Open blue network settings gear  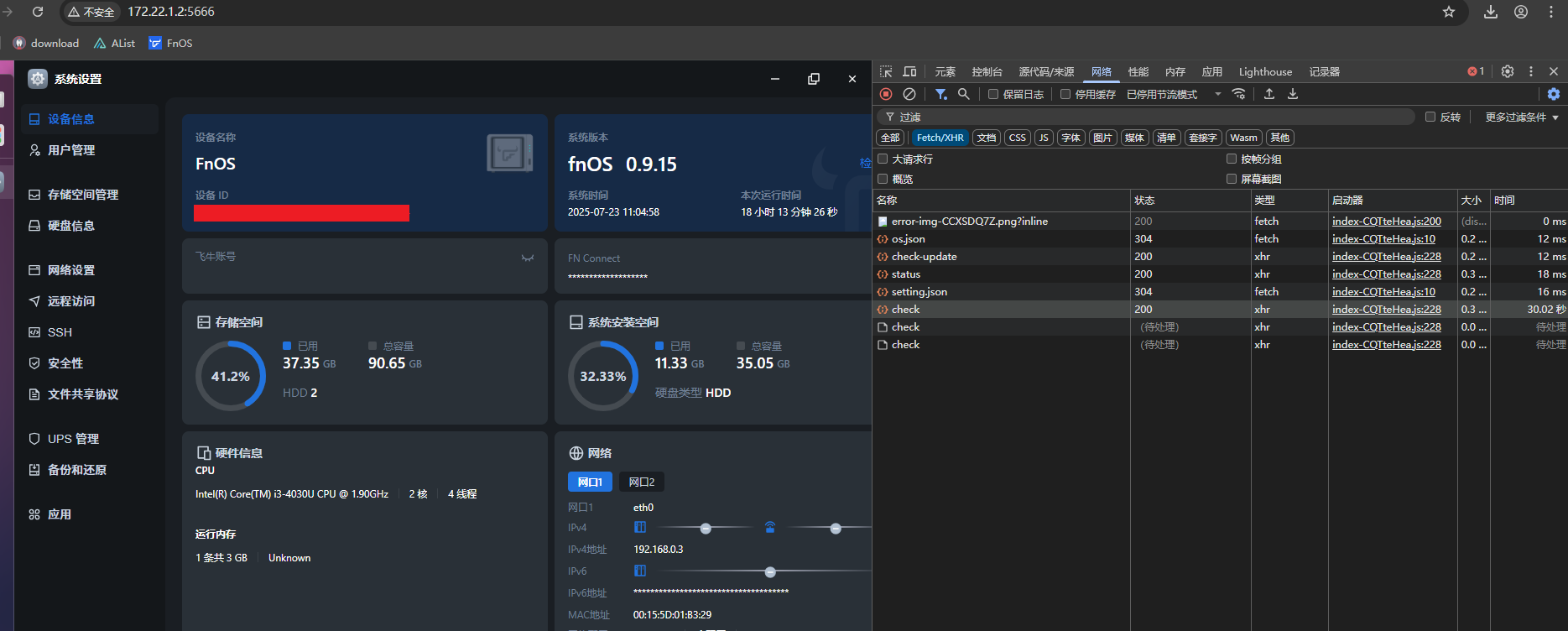[1554, 94]
